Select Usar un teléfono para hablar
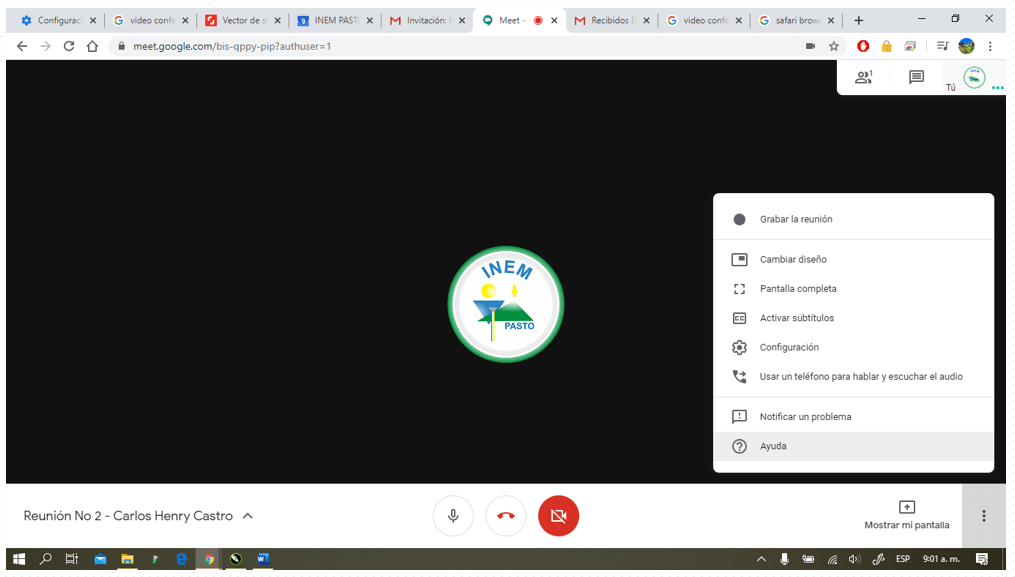Viewport: 1015px width, 577px height. tap(853, 377)
